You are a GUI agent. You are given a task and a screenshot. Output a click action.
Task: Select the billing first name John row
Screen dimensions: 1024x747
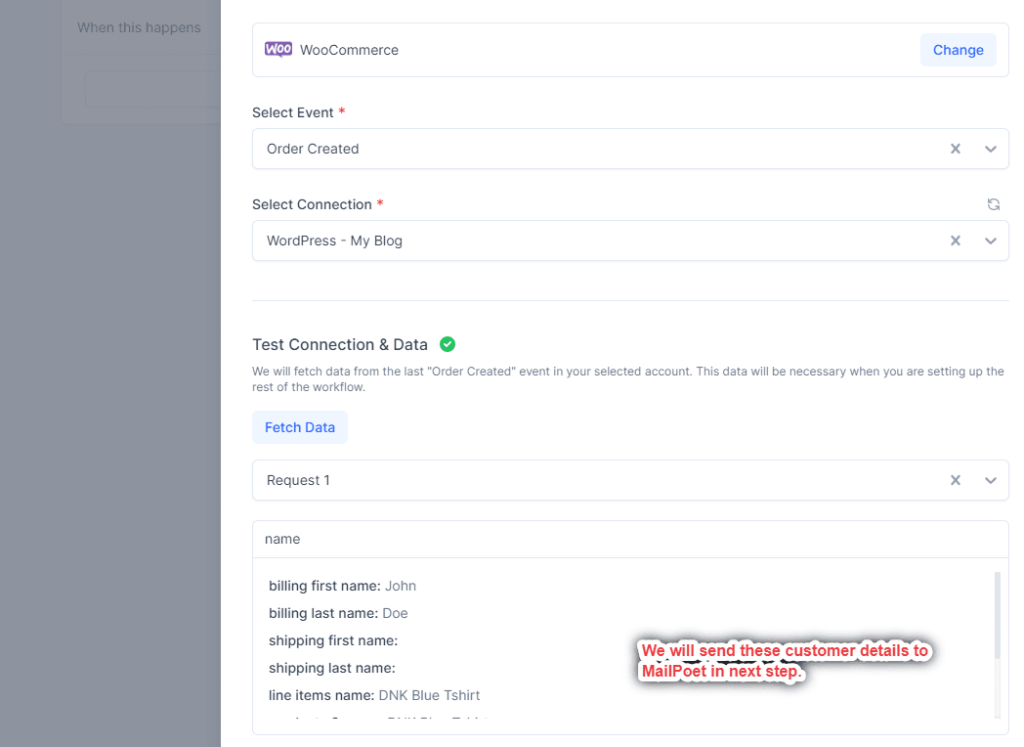pos(342,586)
